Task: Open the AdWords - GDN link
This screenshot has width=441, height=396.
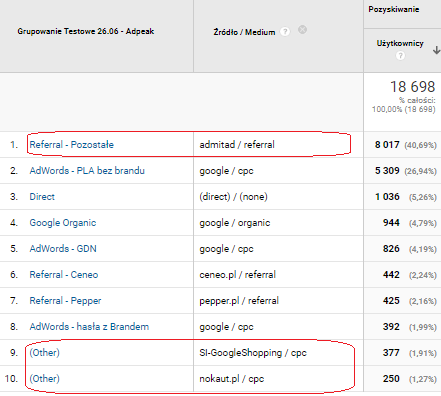Action: click(63, 249)
